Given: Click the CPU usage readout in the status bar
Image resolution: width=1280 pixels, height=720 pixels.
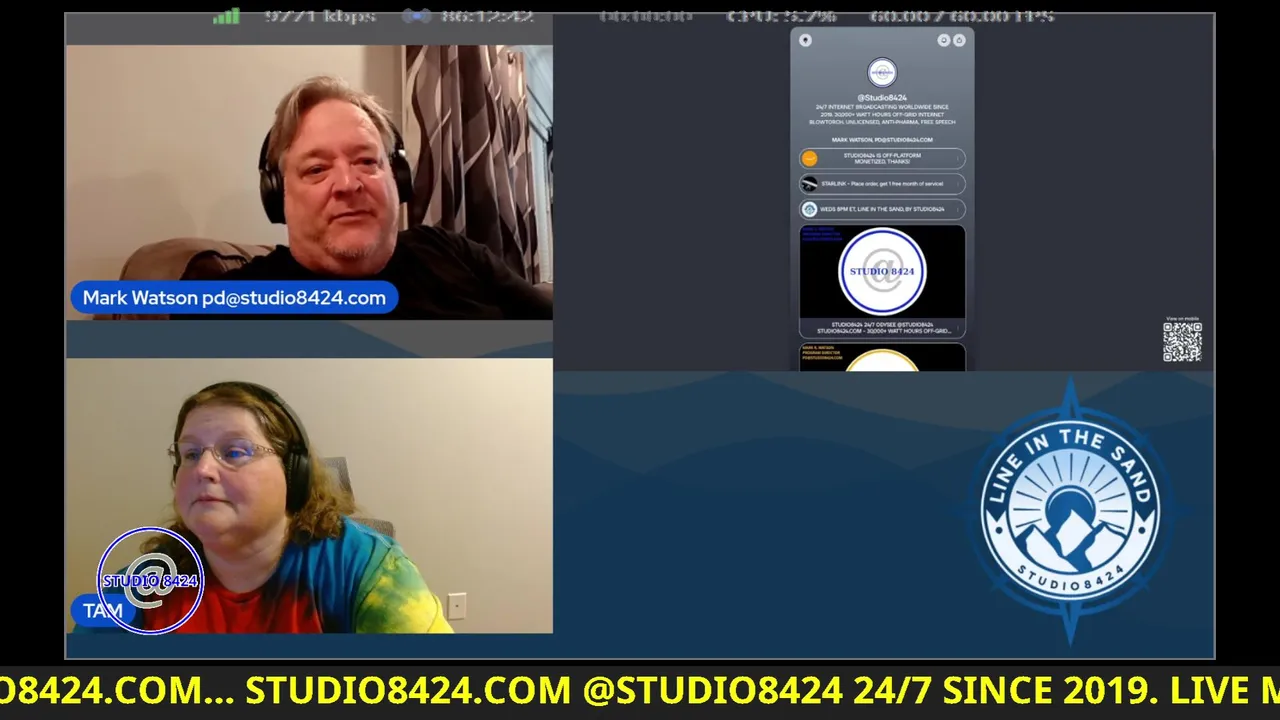Looking at the screenshot, I should pyautogui.click(x=781, y=16).
